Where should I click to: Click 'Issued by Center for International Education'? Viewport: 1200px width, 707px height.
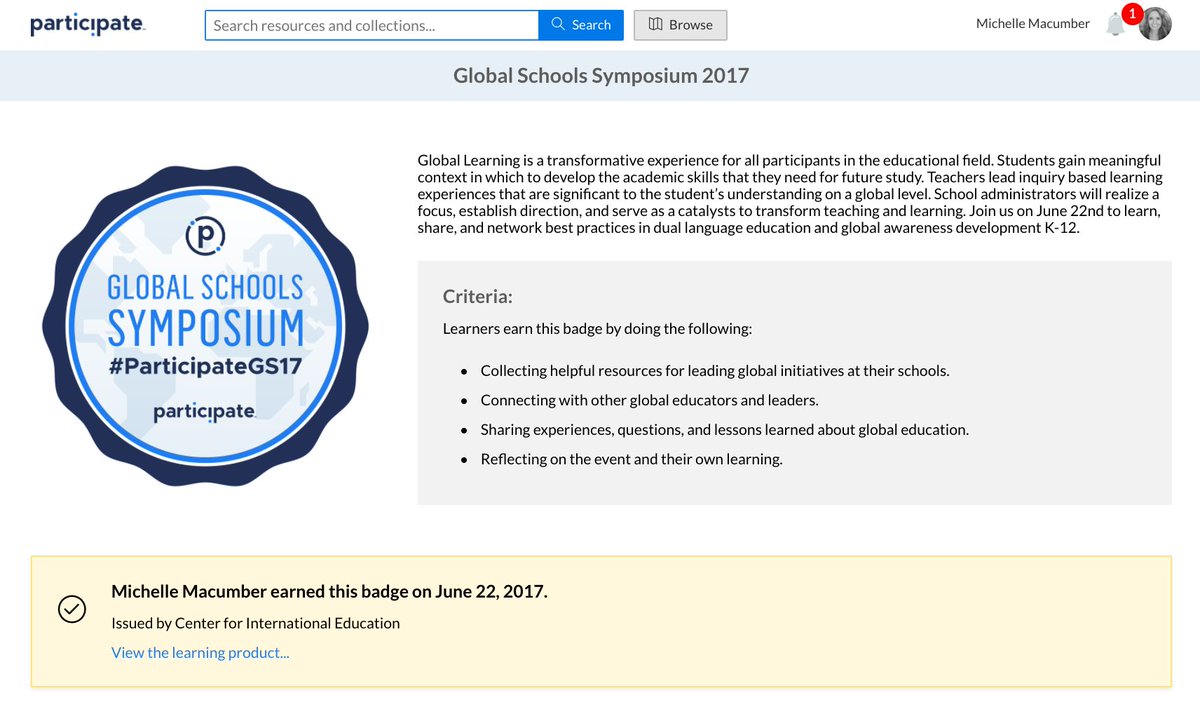point(255,623)
